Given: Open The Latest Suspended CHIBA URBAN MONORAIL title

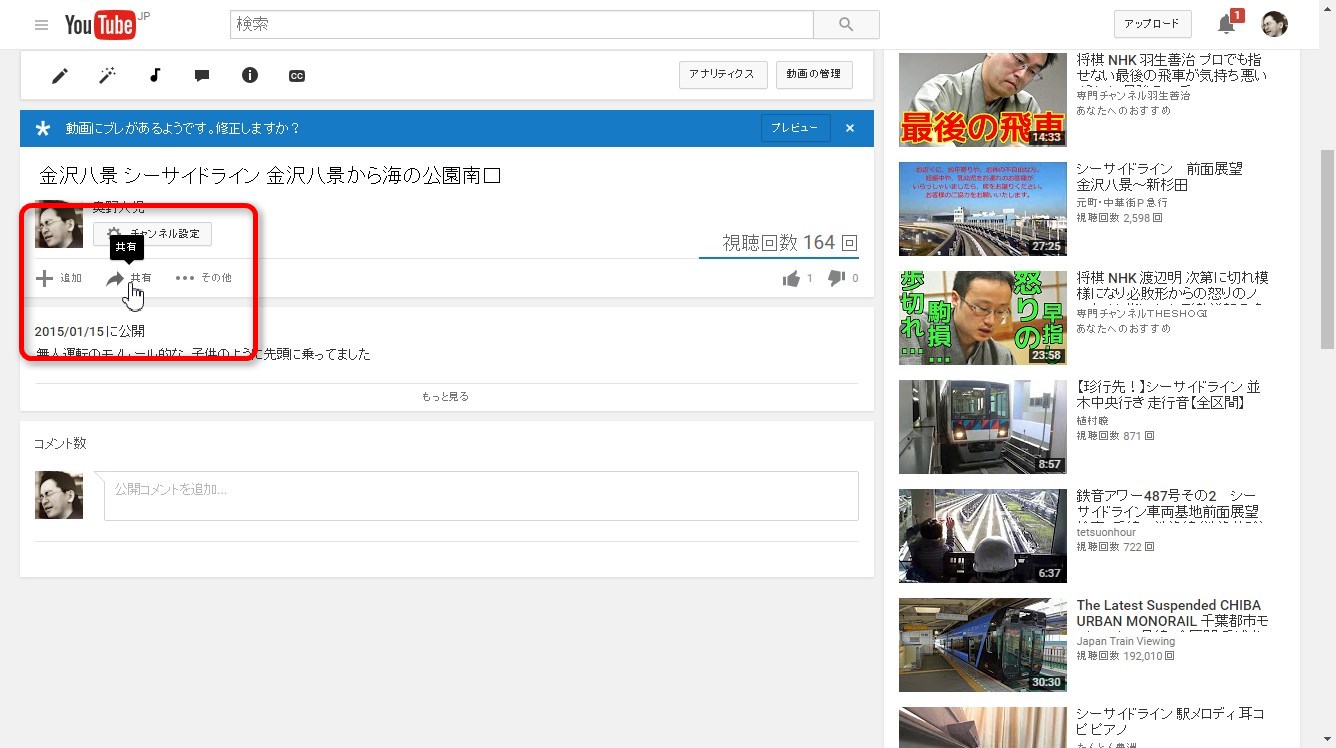Looking at the screenshot, I should (x=1172, y=613).
